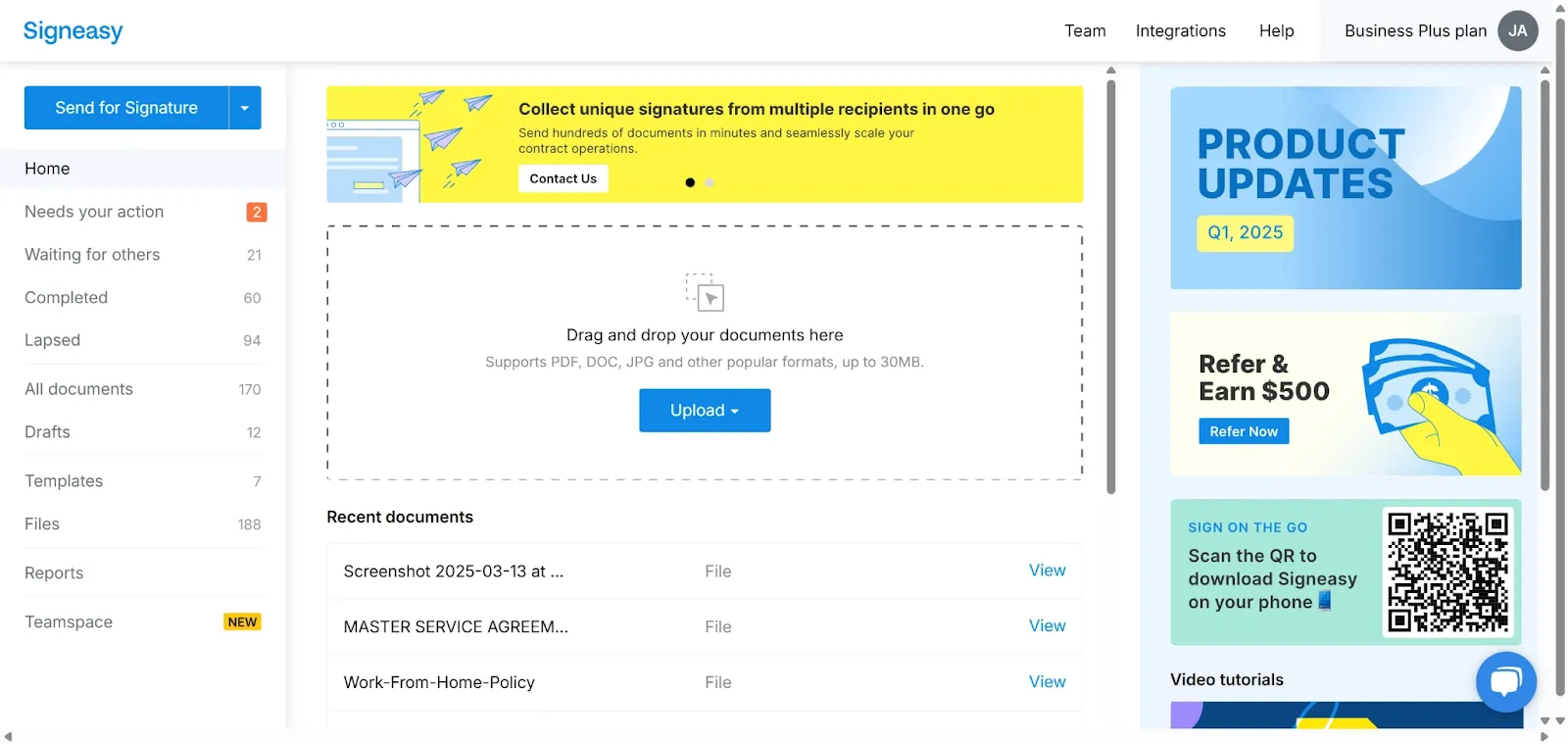View the Screenshot 2025-03-13 document

point(1047,570)
